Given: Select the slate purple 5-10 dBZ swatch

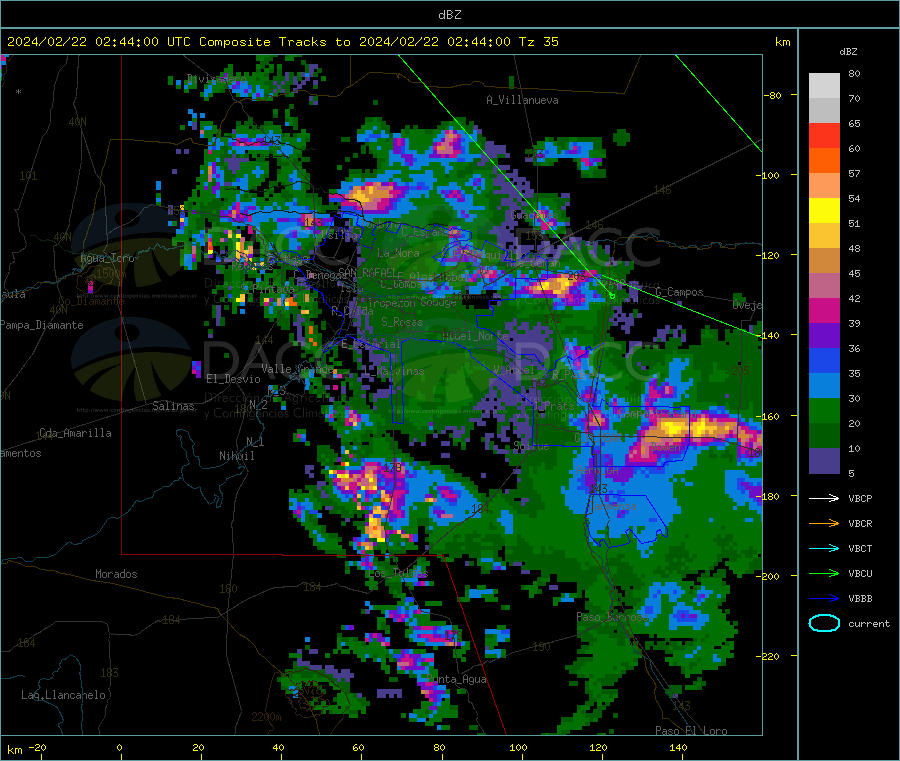Looking at the screenshot, I should coord(824,460).
